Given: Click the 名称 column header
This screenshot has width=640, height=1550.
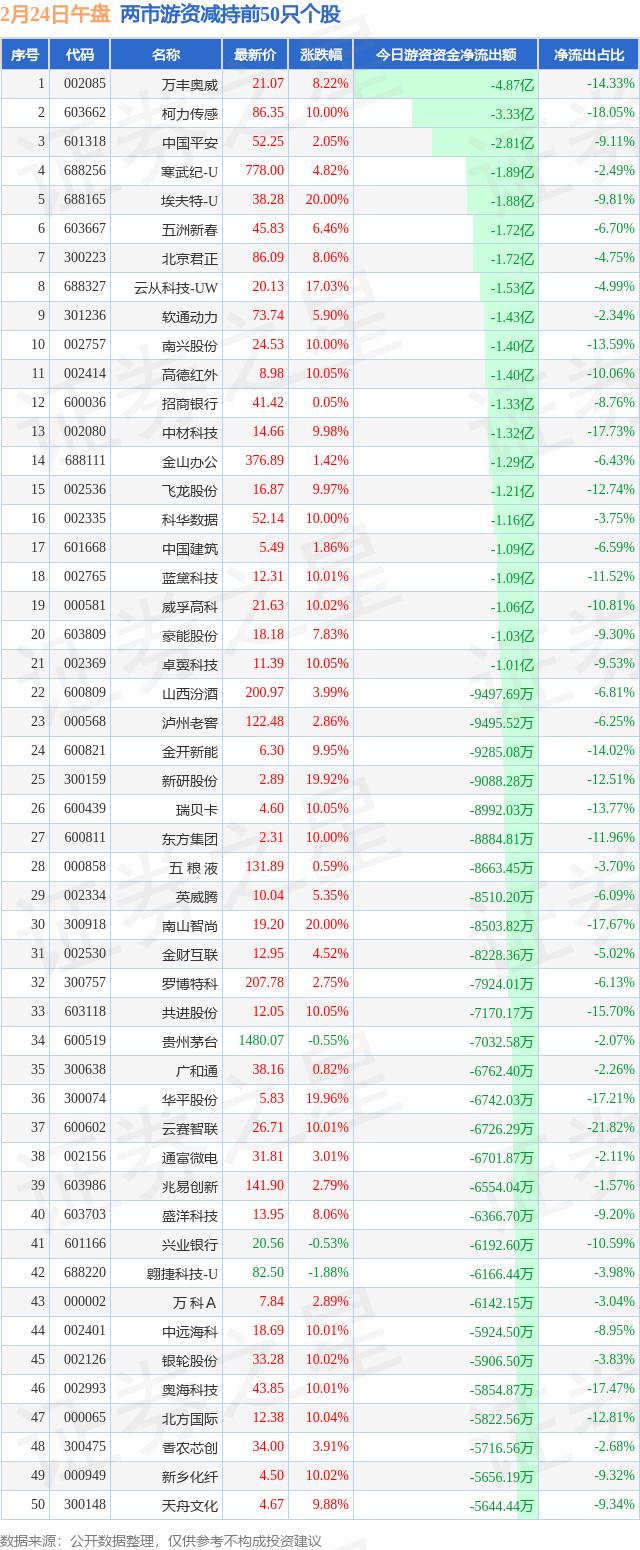Looking at the screenshot, I should (x=166, y=55).
